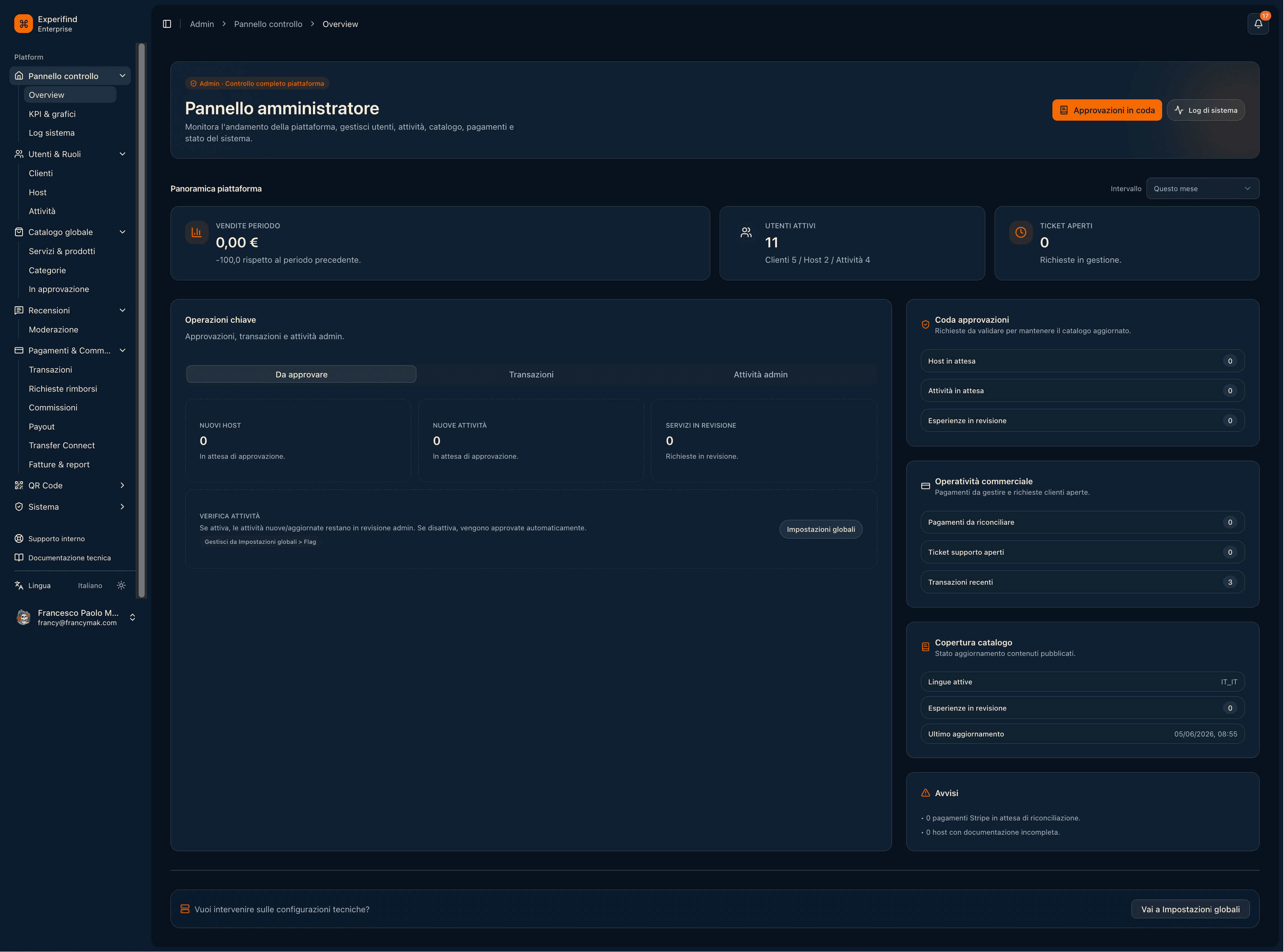Viewport: 1284px width, 952px height.
Task: Select the Italiano language option
Action: 90,585
